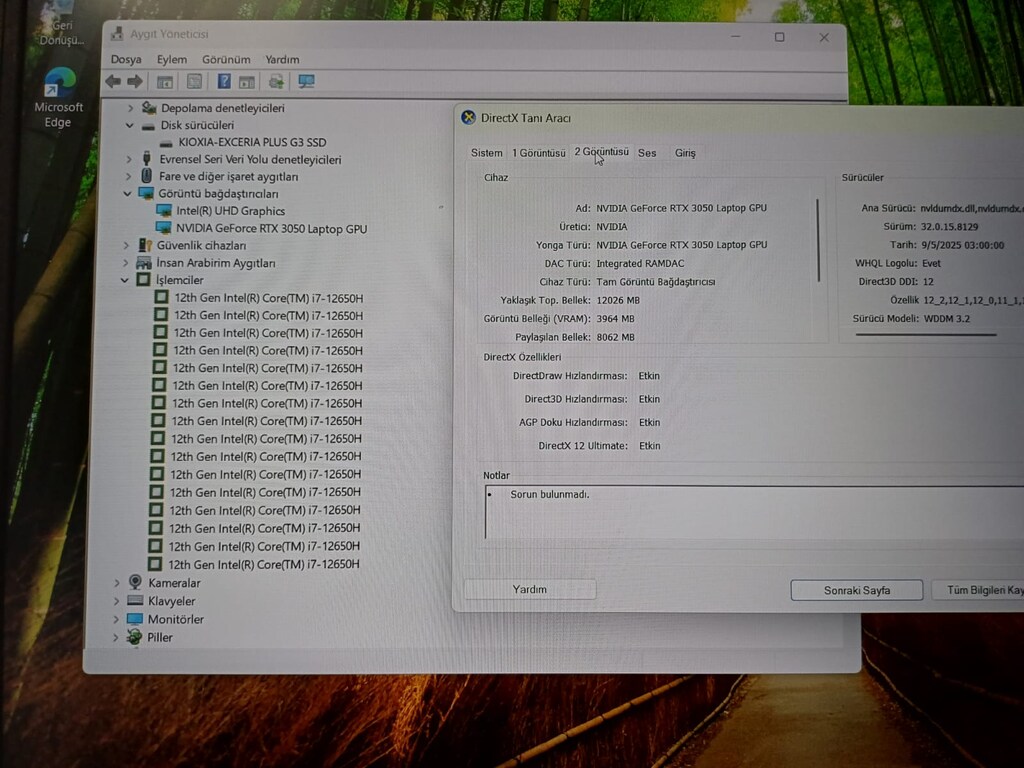Click the WDDM 3.2 driver model value

click(946, 319)
